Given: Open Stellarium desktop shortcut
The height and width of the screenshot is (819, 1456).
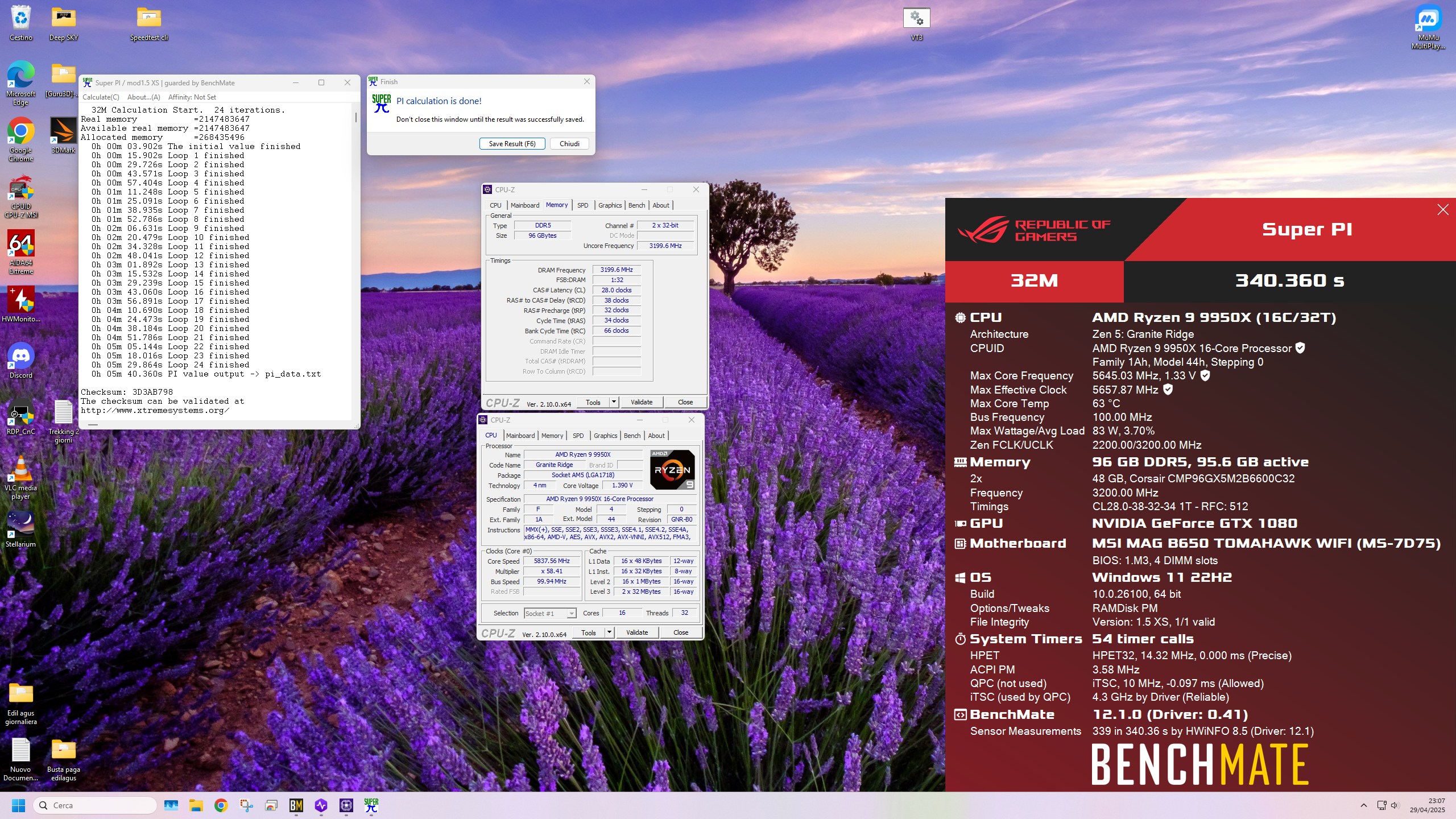Looking at the screenshot, I should coord(21,529).
